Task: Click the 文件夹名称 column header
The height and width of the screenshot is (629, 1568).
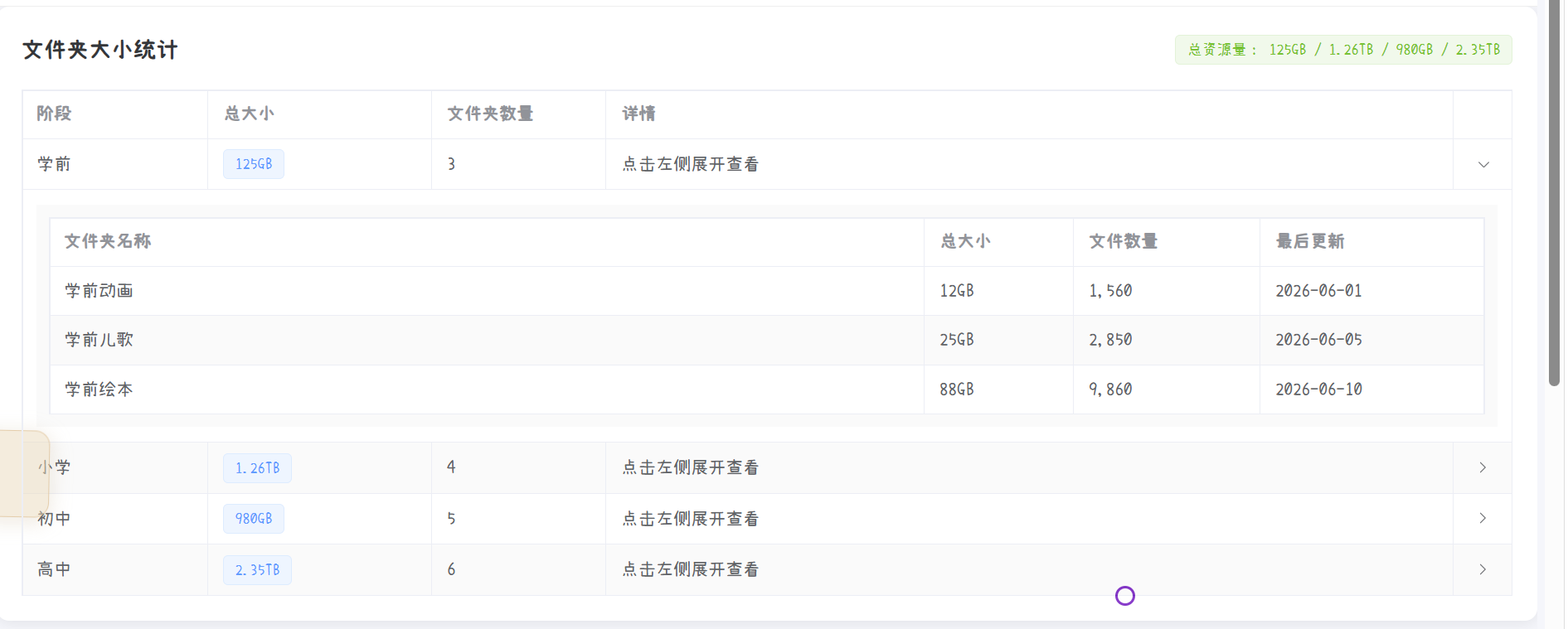Action: (108, 241)
